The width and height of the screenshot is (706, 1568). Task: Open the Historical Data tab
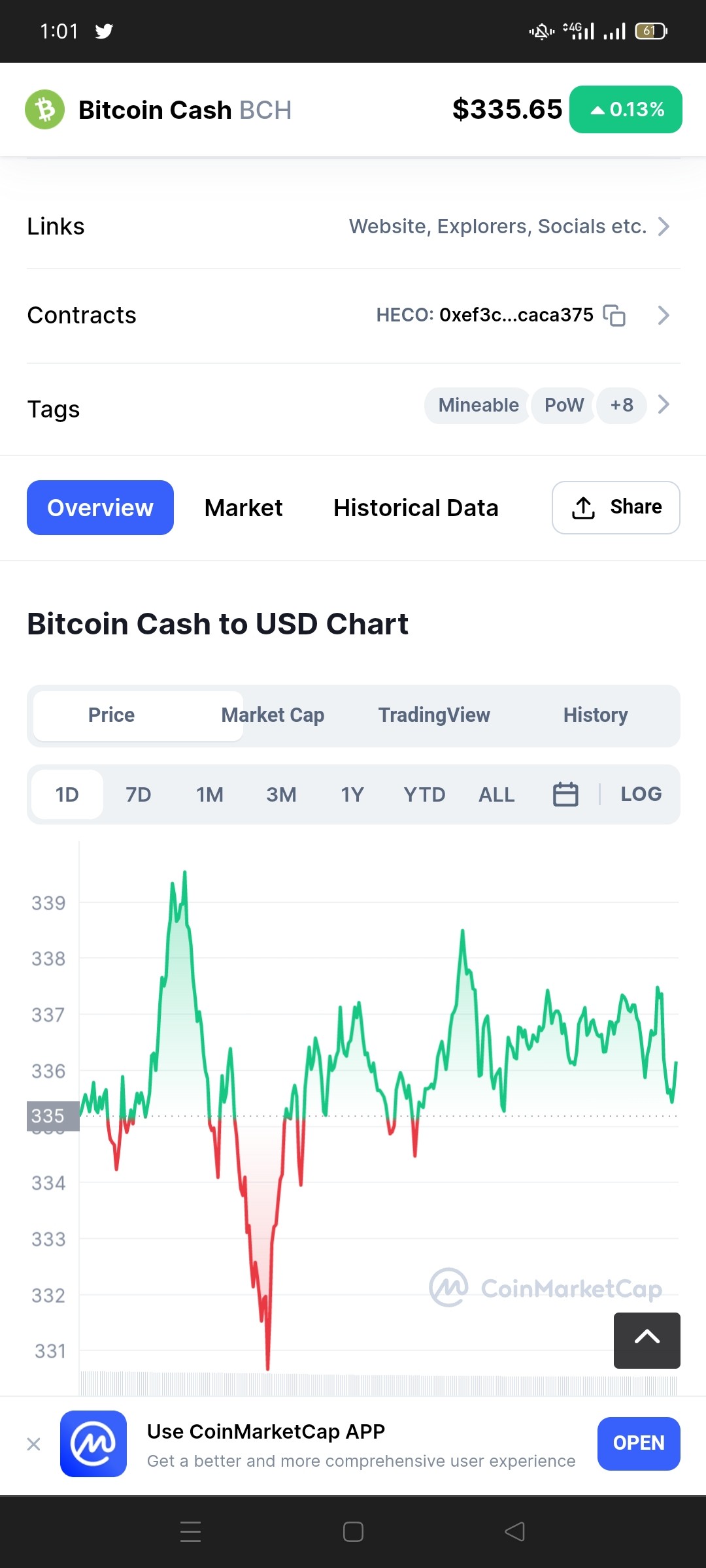(416, 508)
